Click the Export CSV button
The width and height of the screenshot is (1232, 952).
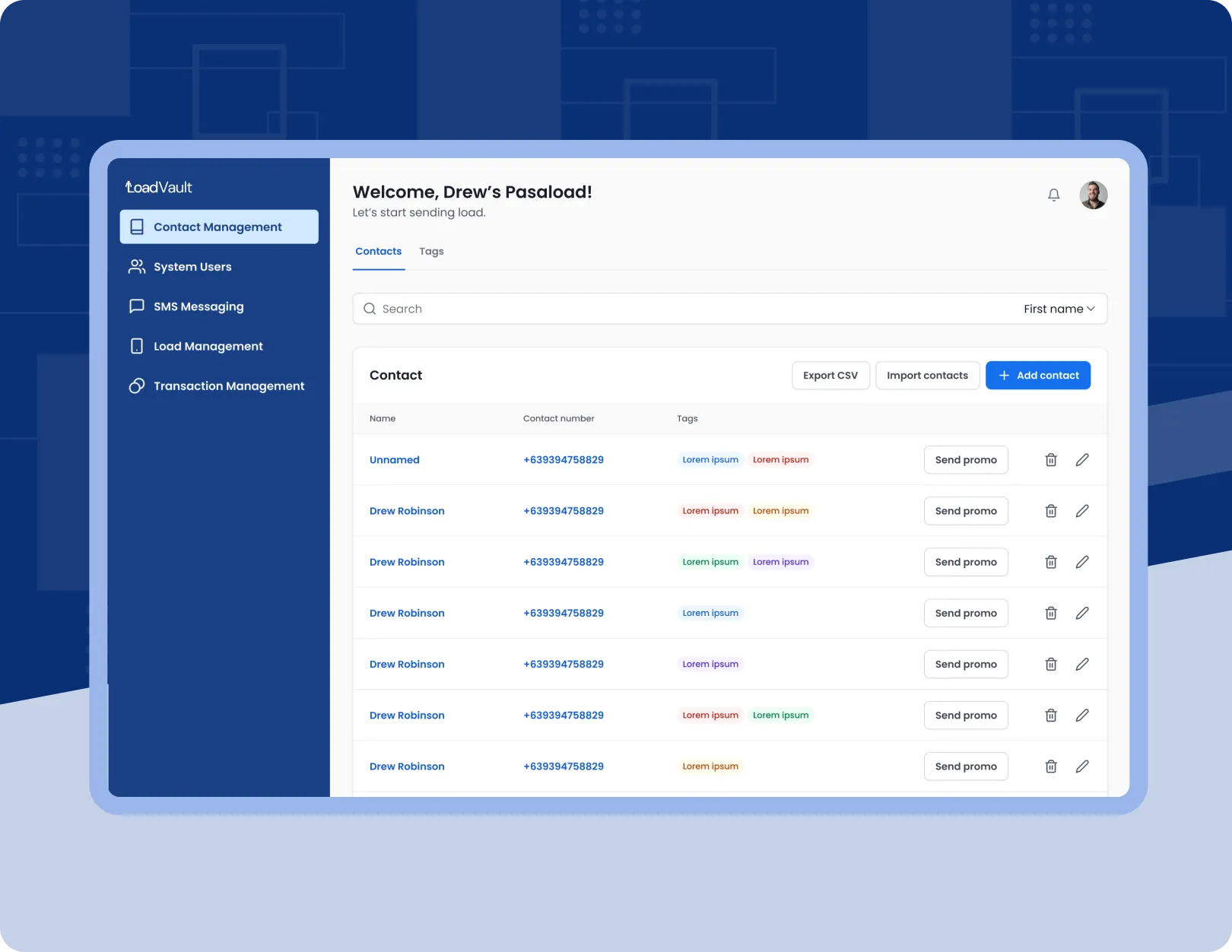pos(830,376)
